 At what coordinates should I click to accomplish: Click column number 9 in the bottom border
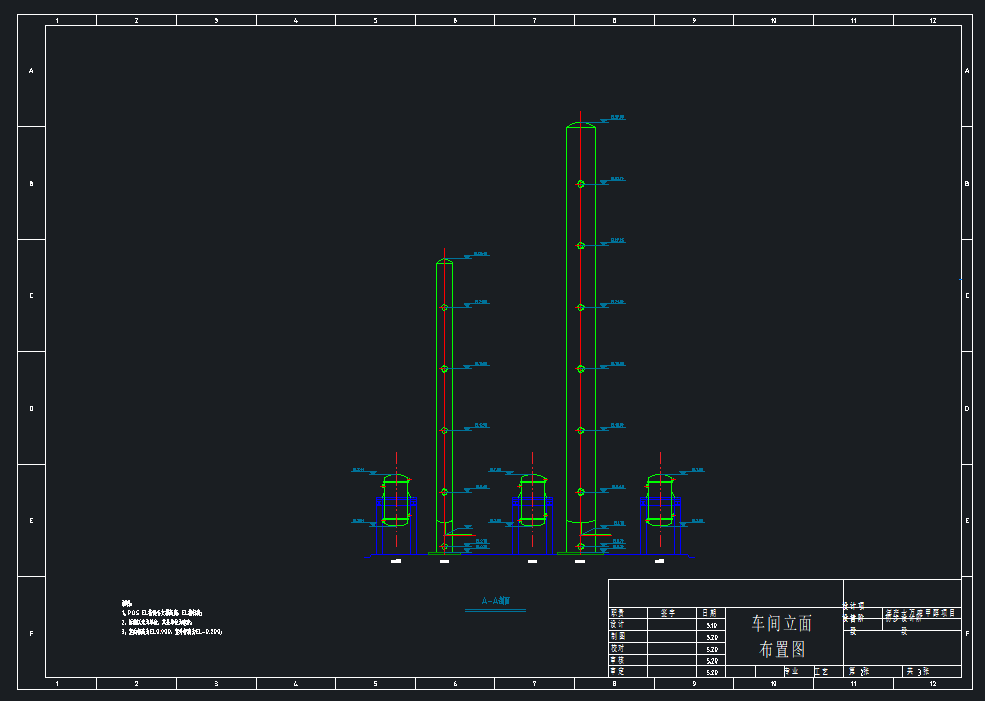694,683
